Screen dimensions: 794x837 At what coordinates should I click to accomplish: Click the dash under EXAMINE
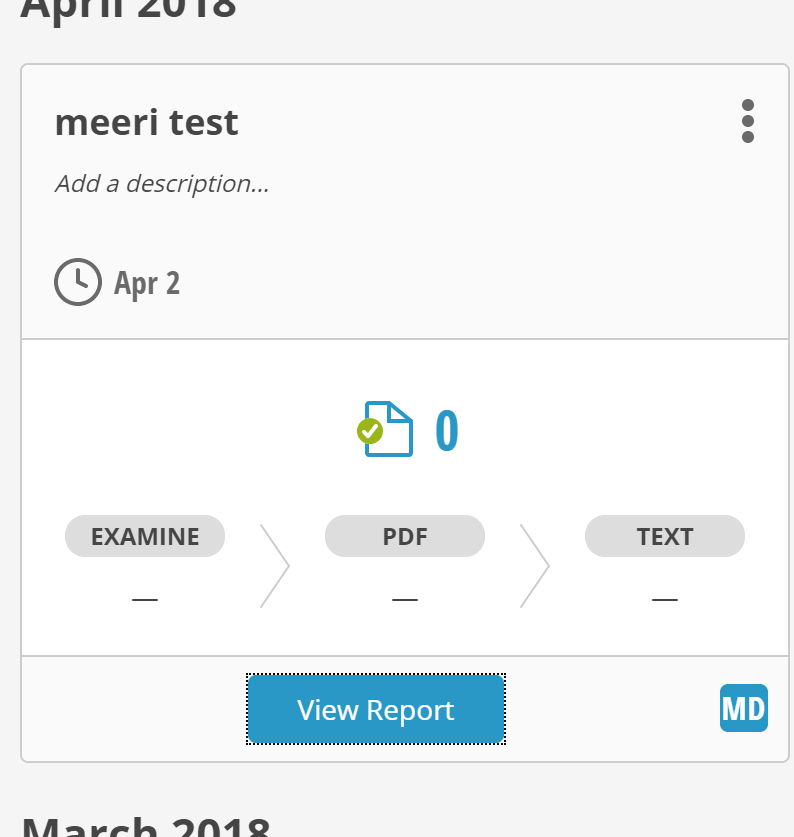[145, 599]
